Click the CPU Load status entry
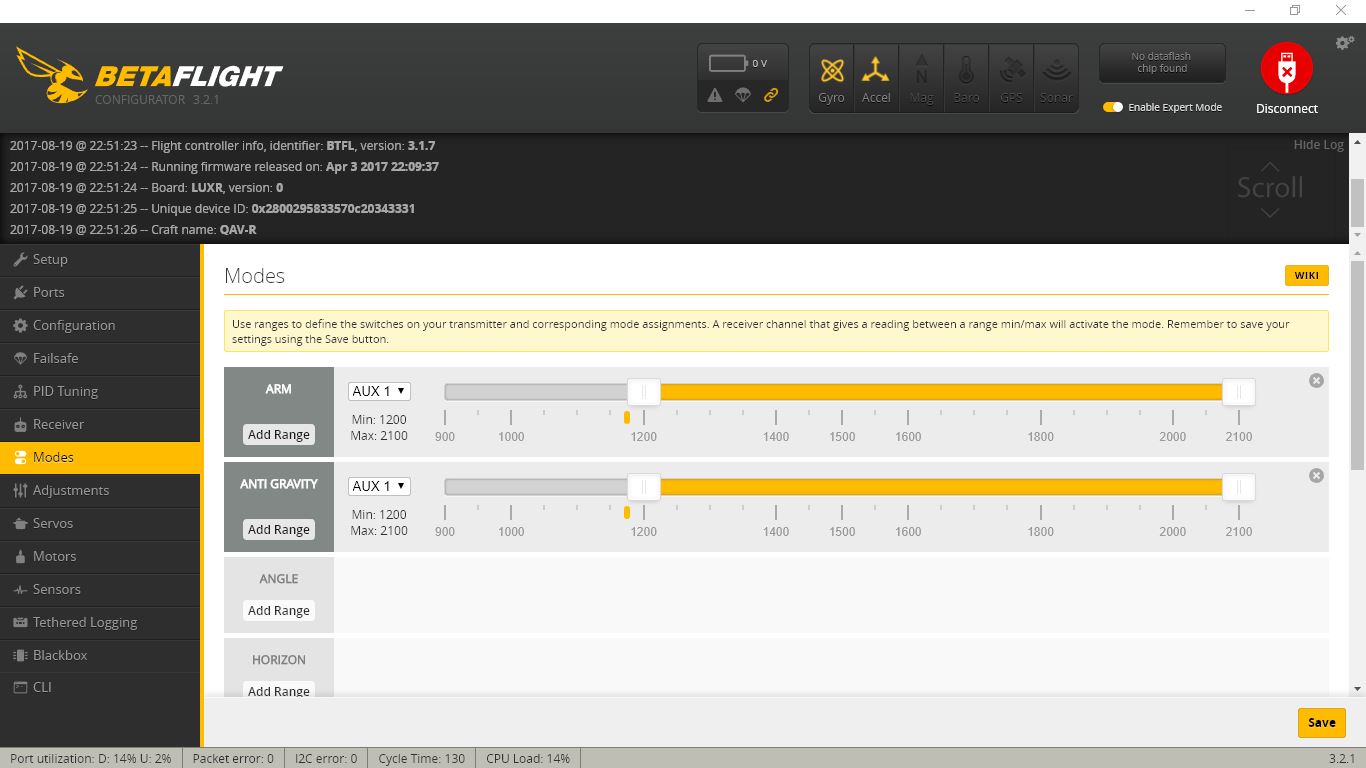This screenshot has height=768, width=1366. (x=528, y=758)
